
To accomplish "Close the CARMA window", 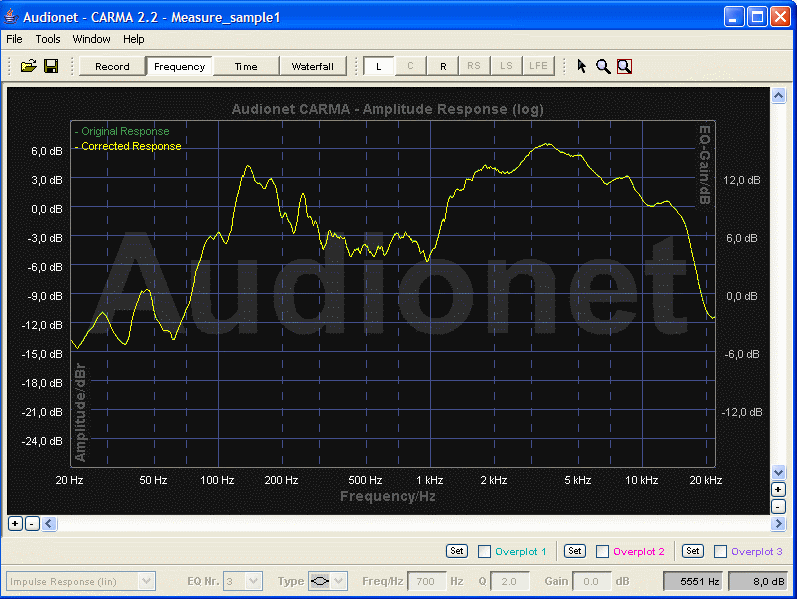I will click(780, 17).
